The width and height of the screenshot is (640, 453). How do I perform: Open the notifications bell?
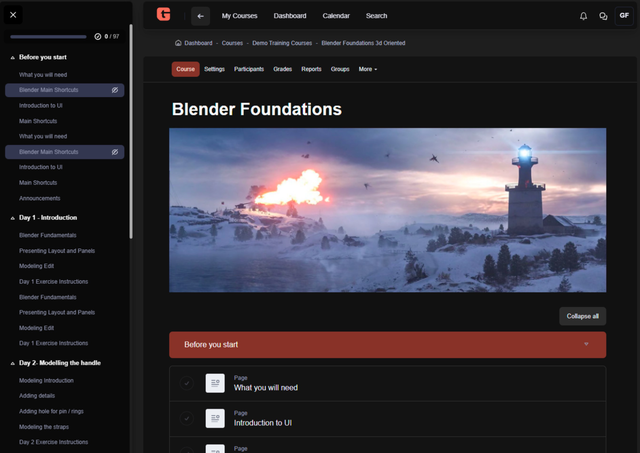point(584,16)
